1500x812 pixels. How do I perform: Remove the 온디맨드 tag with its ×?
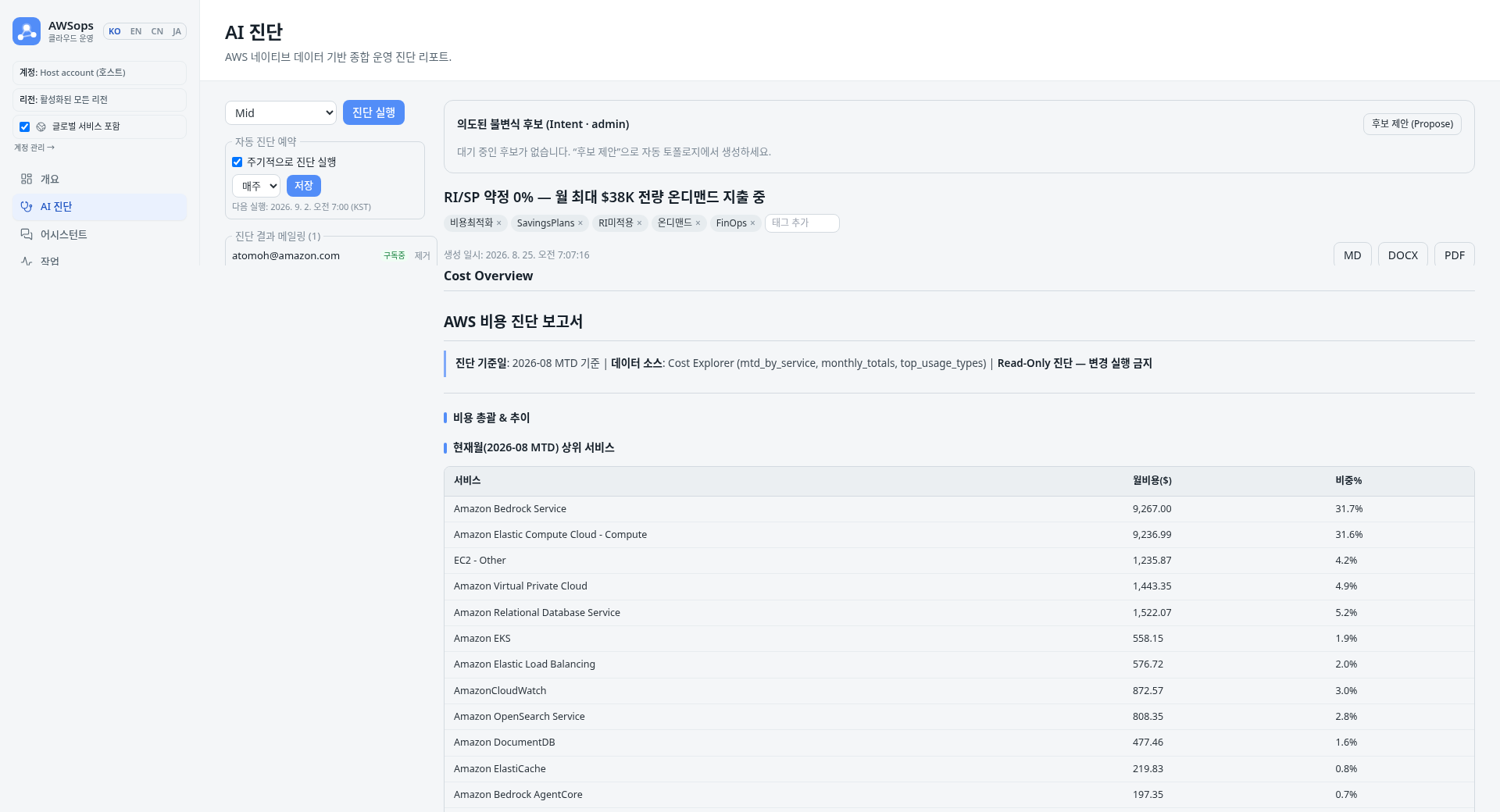click(x=698, y=223)
